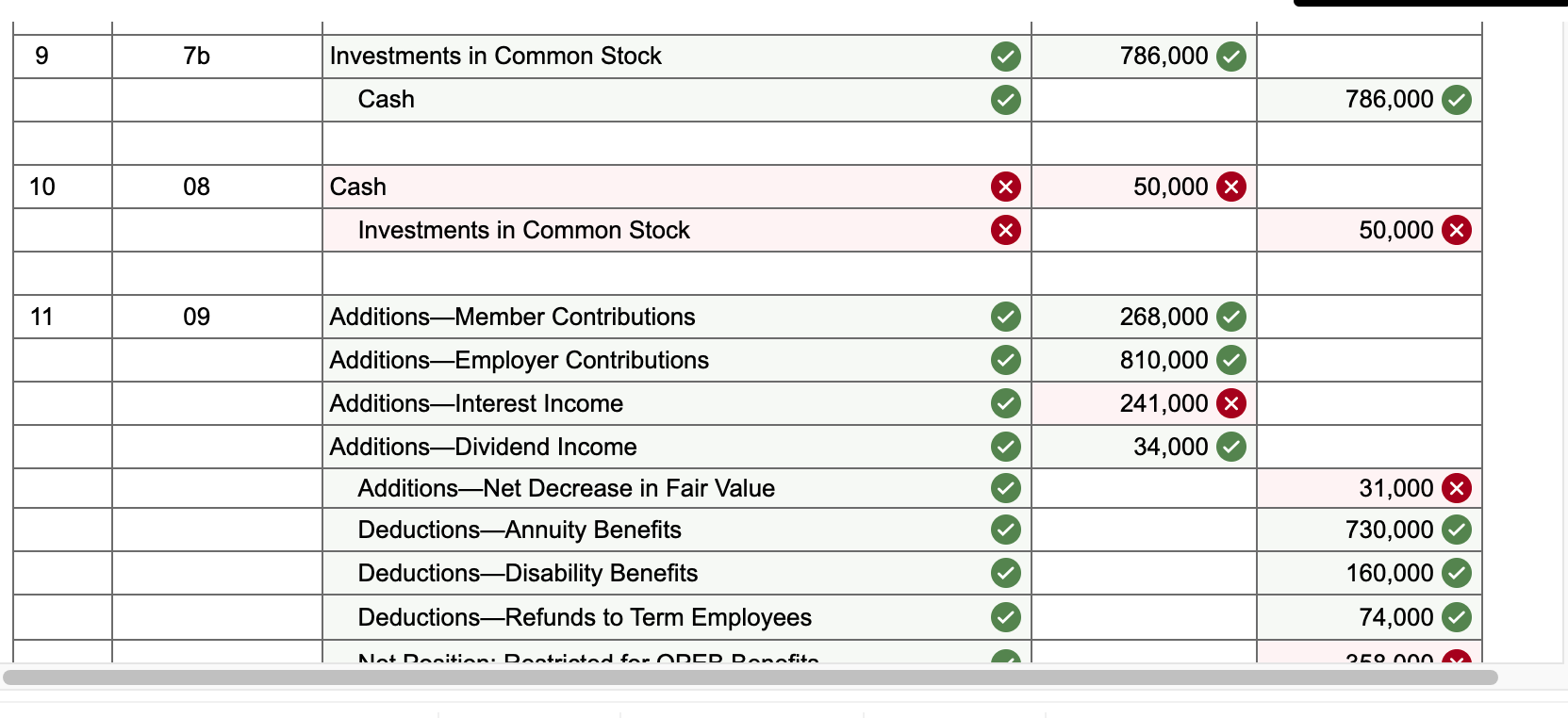Click the green check next to Additions—Employer Contributions amount
The width and height of the screenshot is (1568, 718).
[x=1230, y=360]
